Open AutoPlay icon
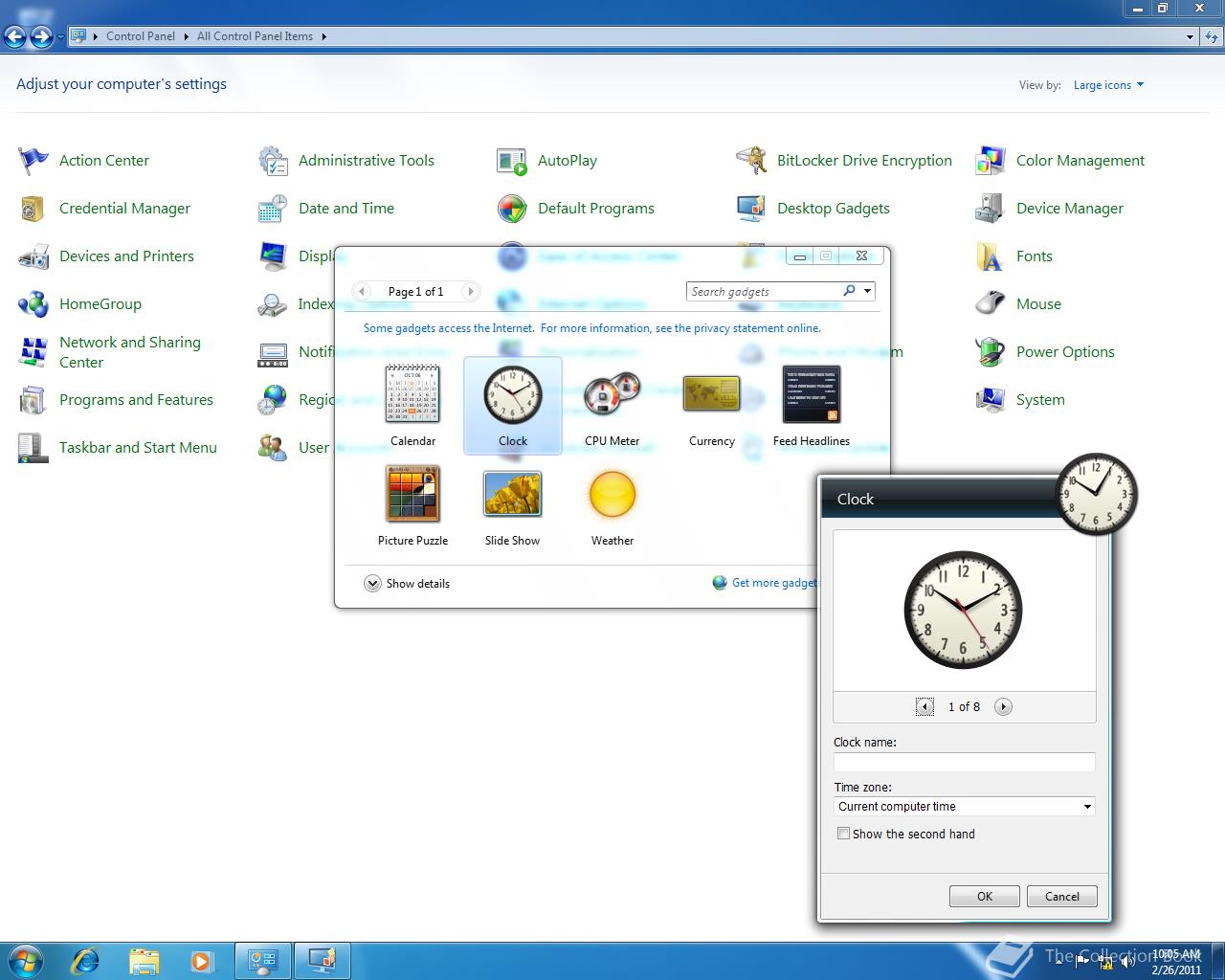This screenshot has height=980, width=1225. [512, 161]
